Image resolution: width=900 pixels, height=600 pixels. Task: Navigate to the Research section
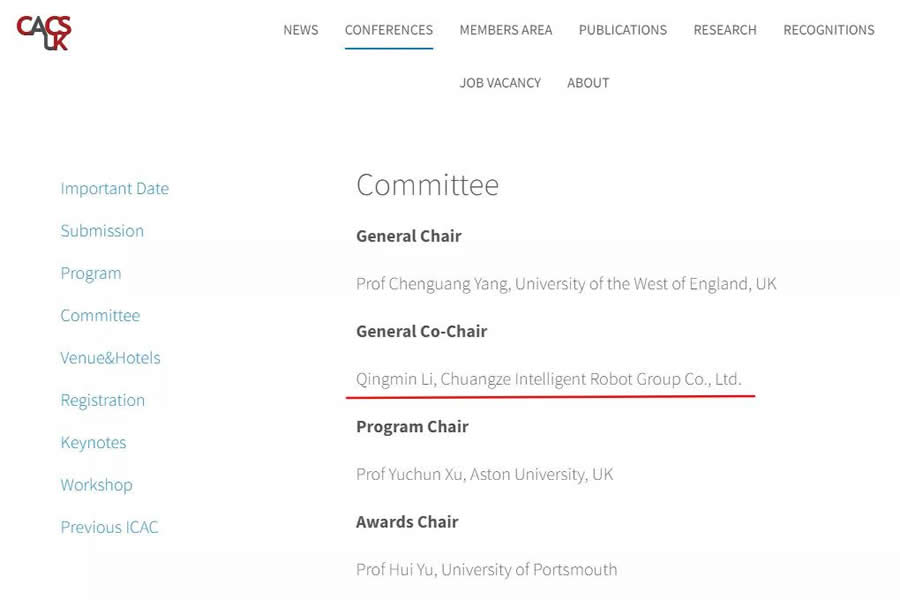point(724,30)
